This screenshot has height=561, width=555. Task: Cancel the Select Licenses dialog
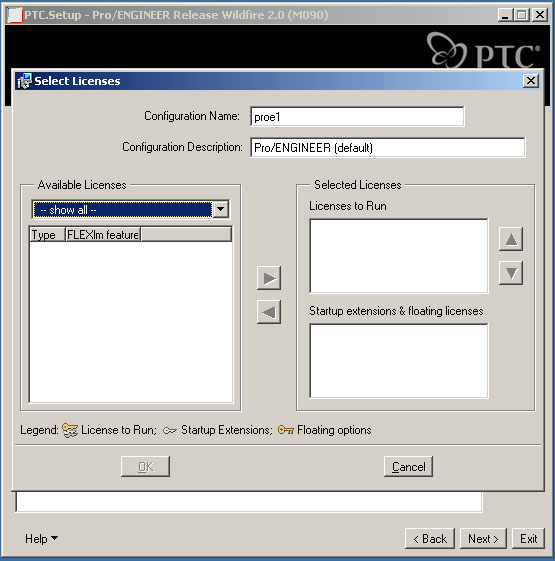[x=408, y=467]
